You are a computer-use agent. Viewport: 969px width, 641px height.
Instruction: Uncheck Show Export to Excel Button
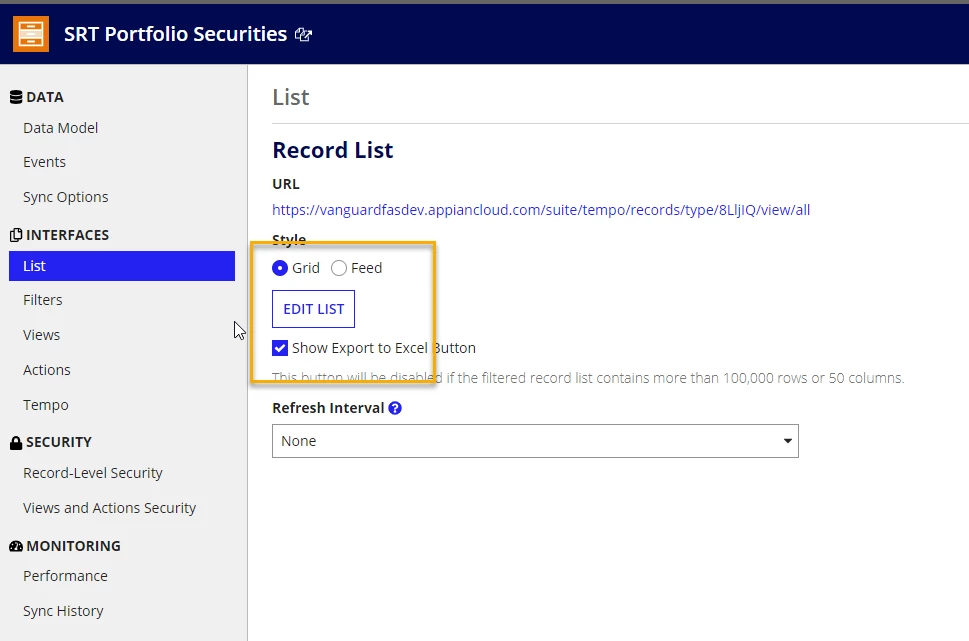pos(280,348)
